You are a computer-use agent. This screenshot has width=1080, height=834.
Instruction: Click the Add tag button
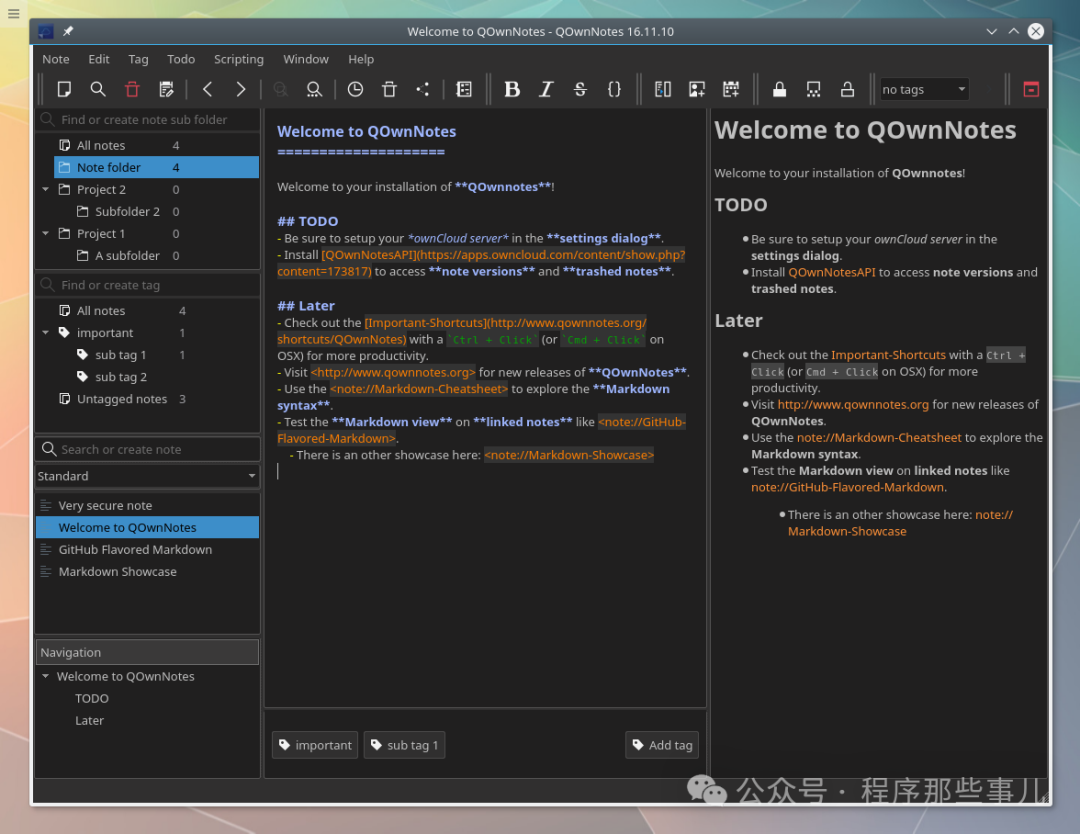click(x=662, y=745)
